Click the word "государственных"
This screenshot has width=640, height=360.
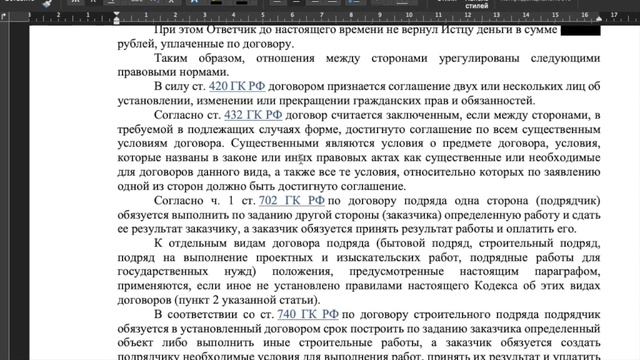click(162, 271)
